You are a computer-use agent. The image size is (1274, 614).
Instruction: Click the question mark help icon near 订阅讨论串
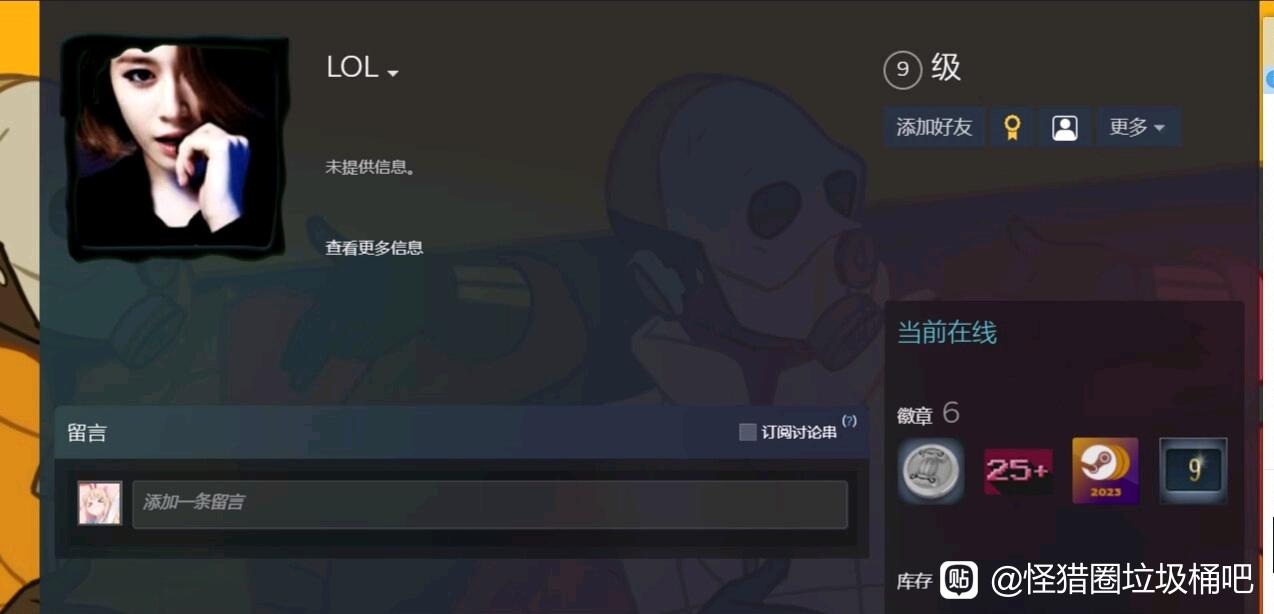pos(849,421)
